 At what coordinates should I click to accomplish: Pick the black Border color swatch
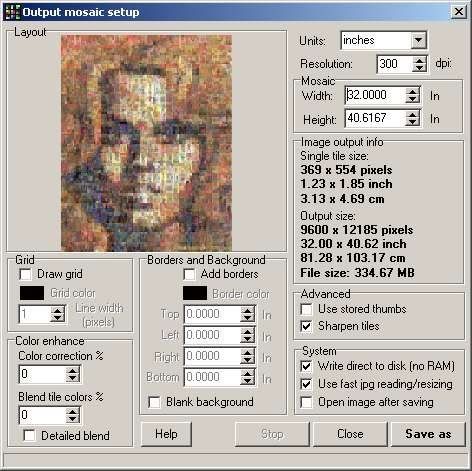click(195, 293)
